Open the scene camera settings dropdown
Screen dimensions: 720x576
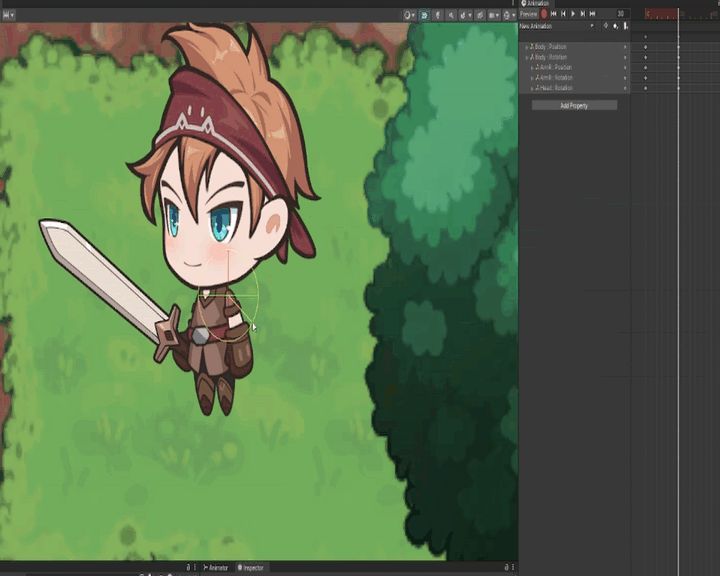coord(494,15)
